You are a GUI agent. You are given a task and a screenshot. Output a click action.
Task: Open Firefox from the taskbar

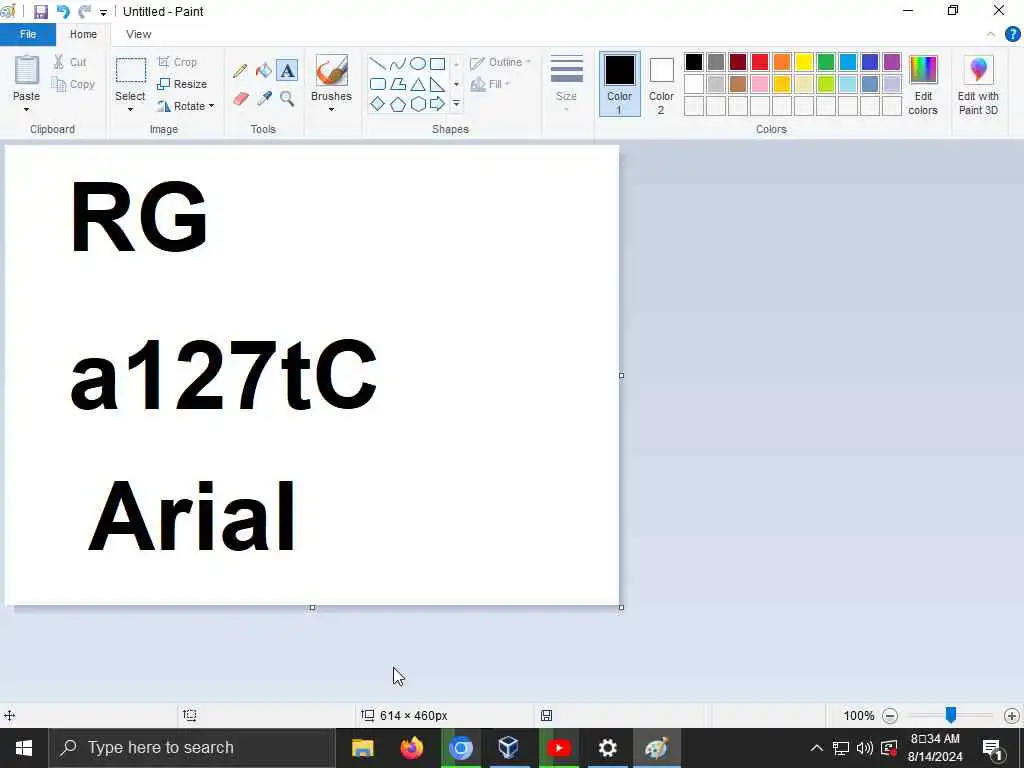click(411, 748)
